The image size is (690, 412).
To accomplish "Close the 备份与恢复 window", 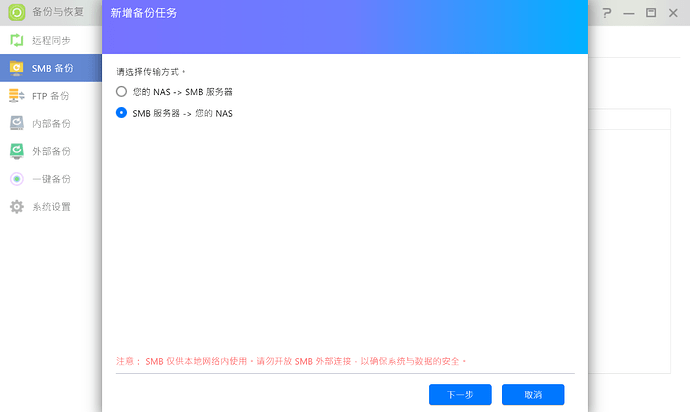I will [x=674, y=14].
